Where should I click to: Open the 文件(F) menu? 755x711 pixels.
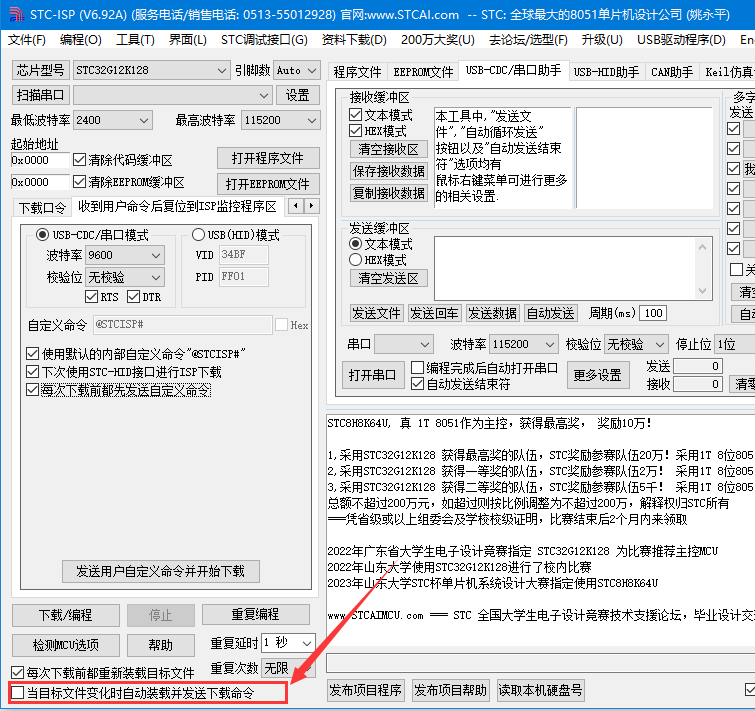[x=27, y=39]
